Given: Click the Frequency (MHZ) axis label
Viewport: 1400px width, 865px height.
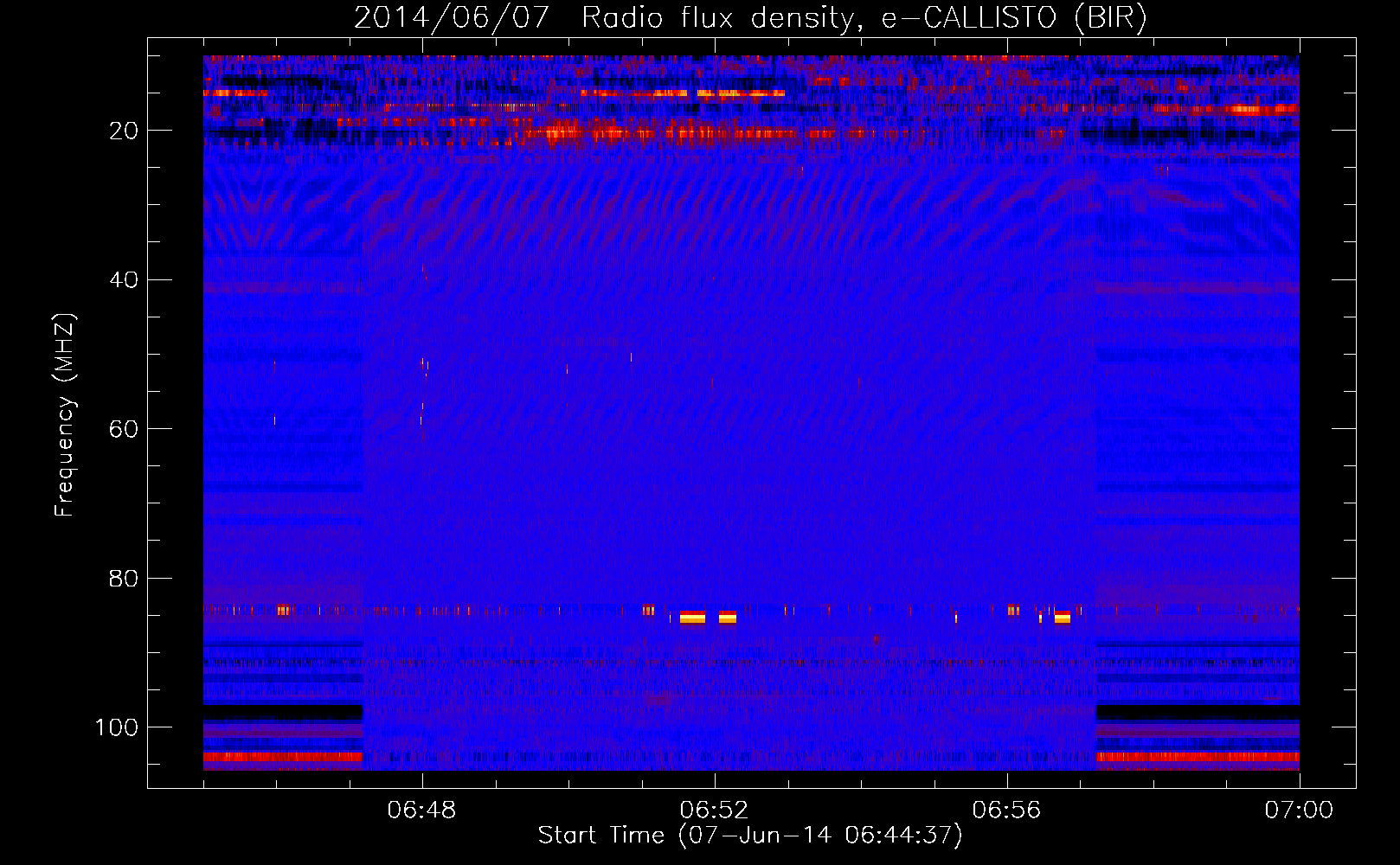Looking at the screenshot, I should click(65, 415).
